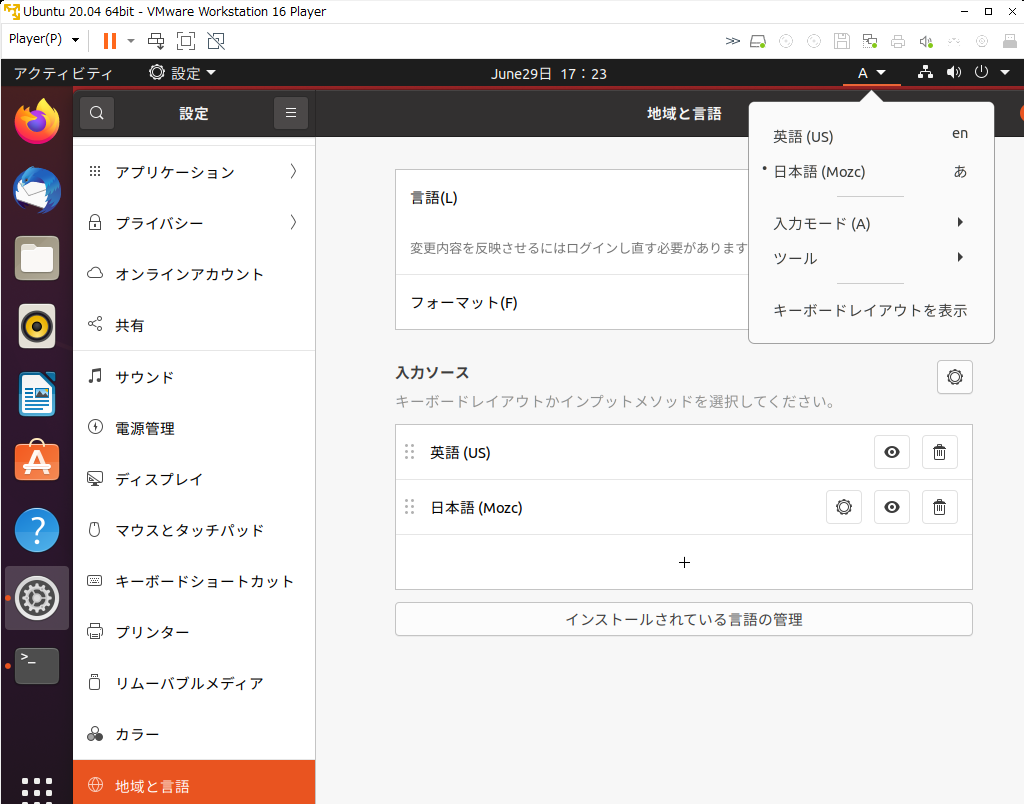This screenshot has width=1024, height=804.
Task: Open Terminal from the dock
Action: pos(37,666)
